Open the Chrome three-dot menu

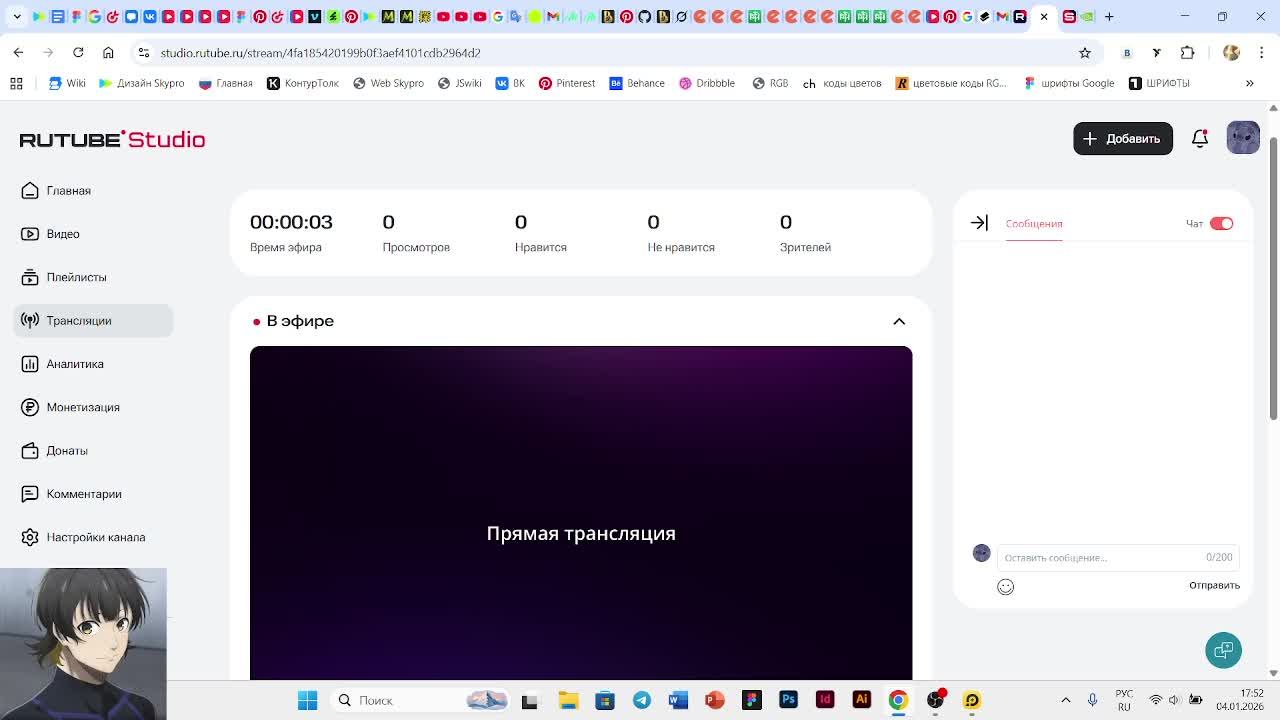1262,52
